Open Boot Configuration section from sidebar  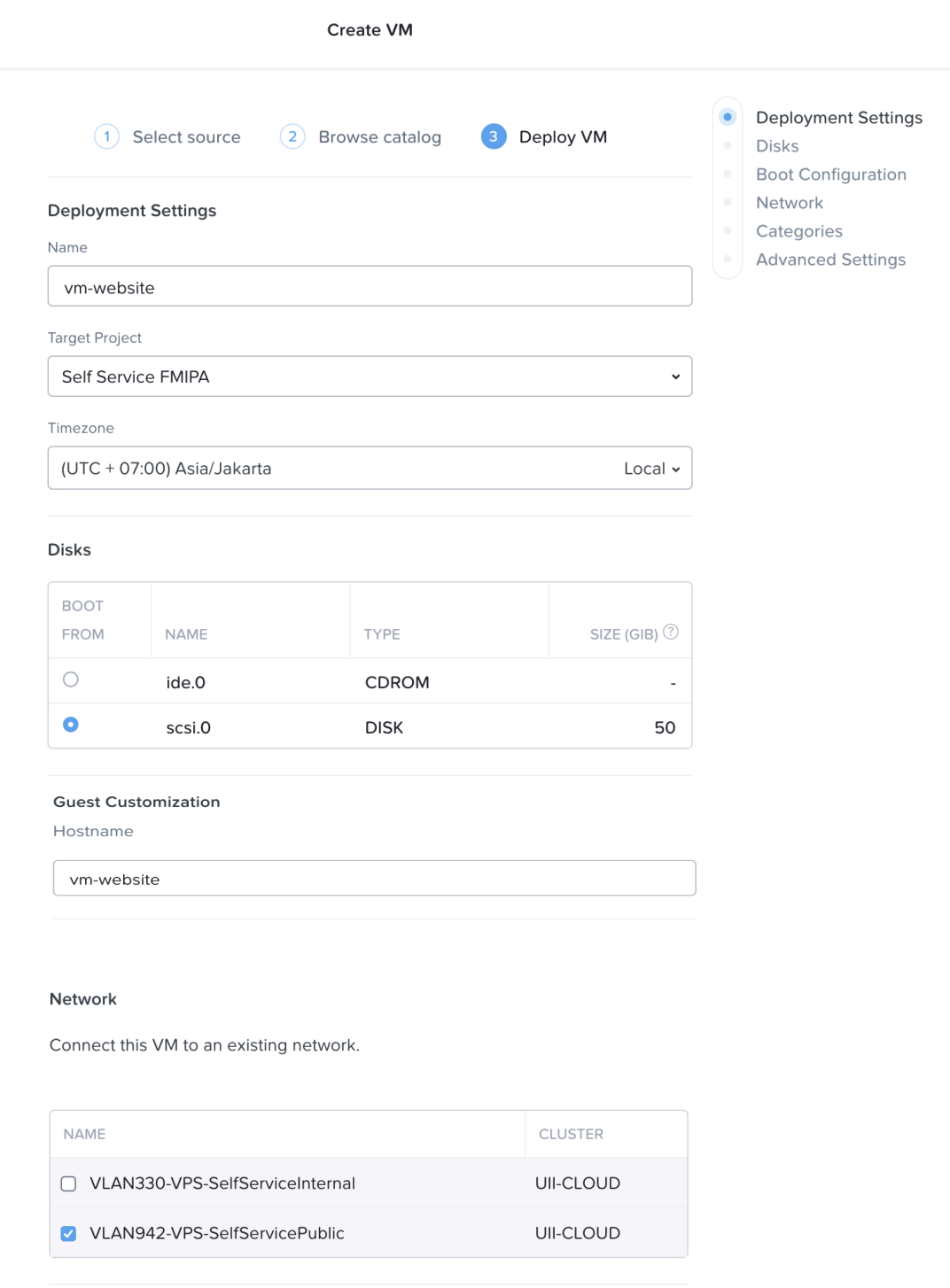tap(830, 175)
